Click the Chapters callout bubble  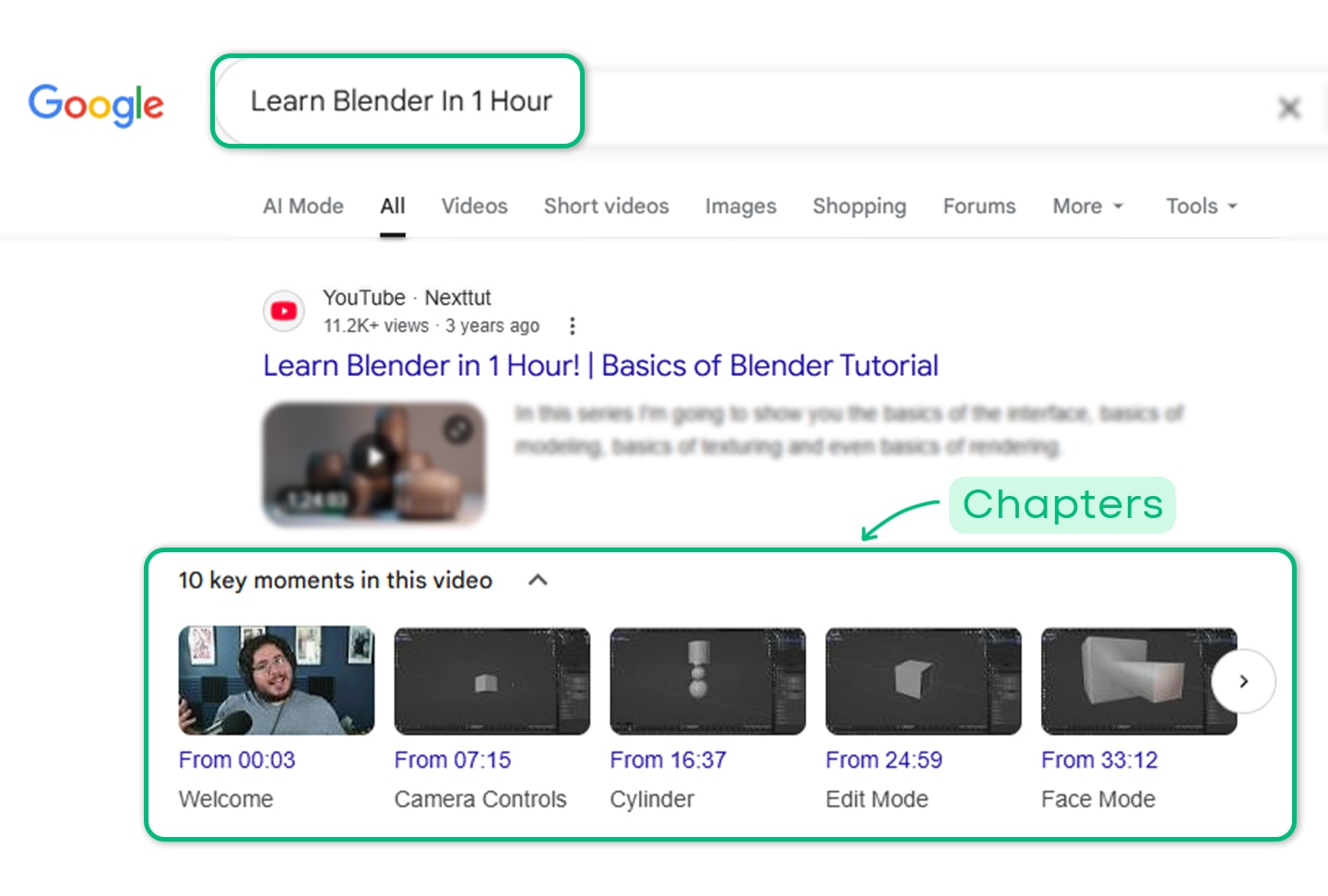tap(1061, 504)
